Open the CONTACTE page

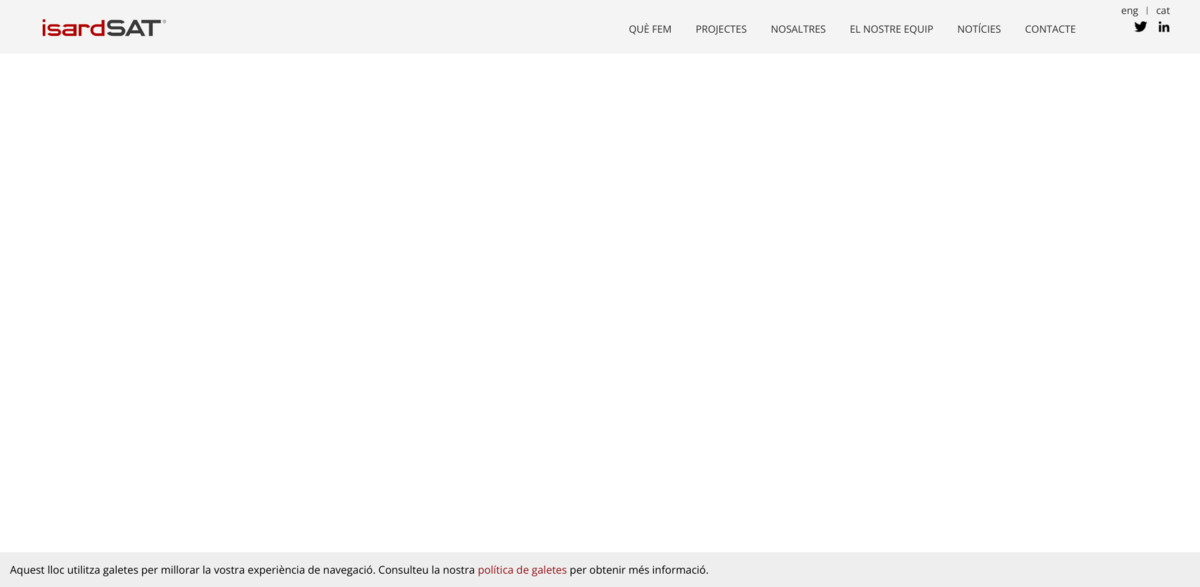(x=1050, y=29)
